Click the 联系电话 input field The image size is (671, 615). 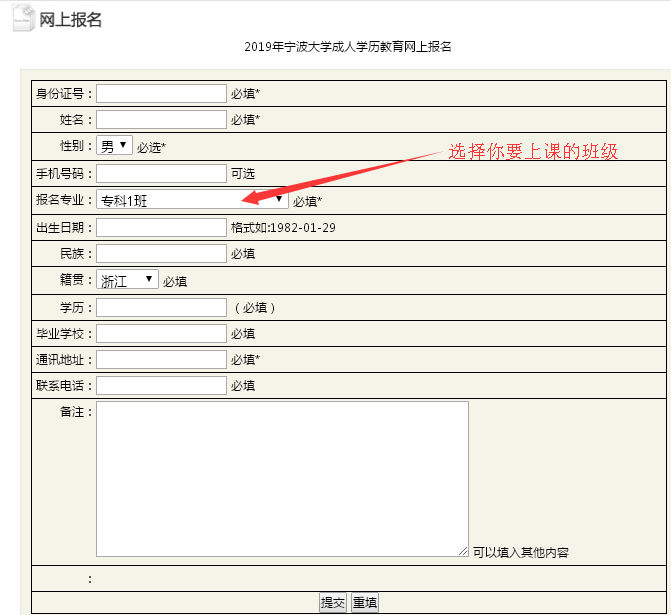(x=161, y=385)
